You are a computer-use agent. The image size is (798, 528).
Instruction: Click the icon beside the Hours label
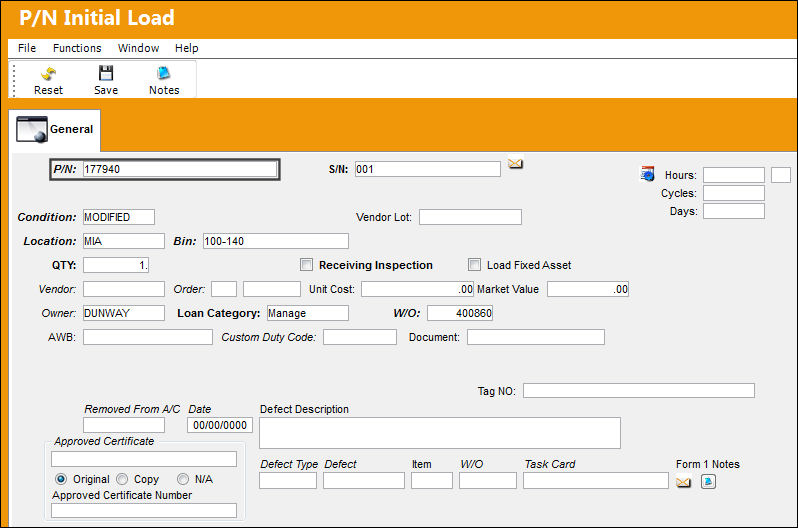tap(647, 174)
